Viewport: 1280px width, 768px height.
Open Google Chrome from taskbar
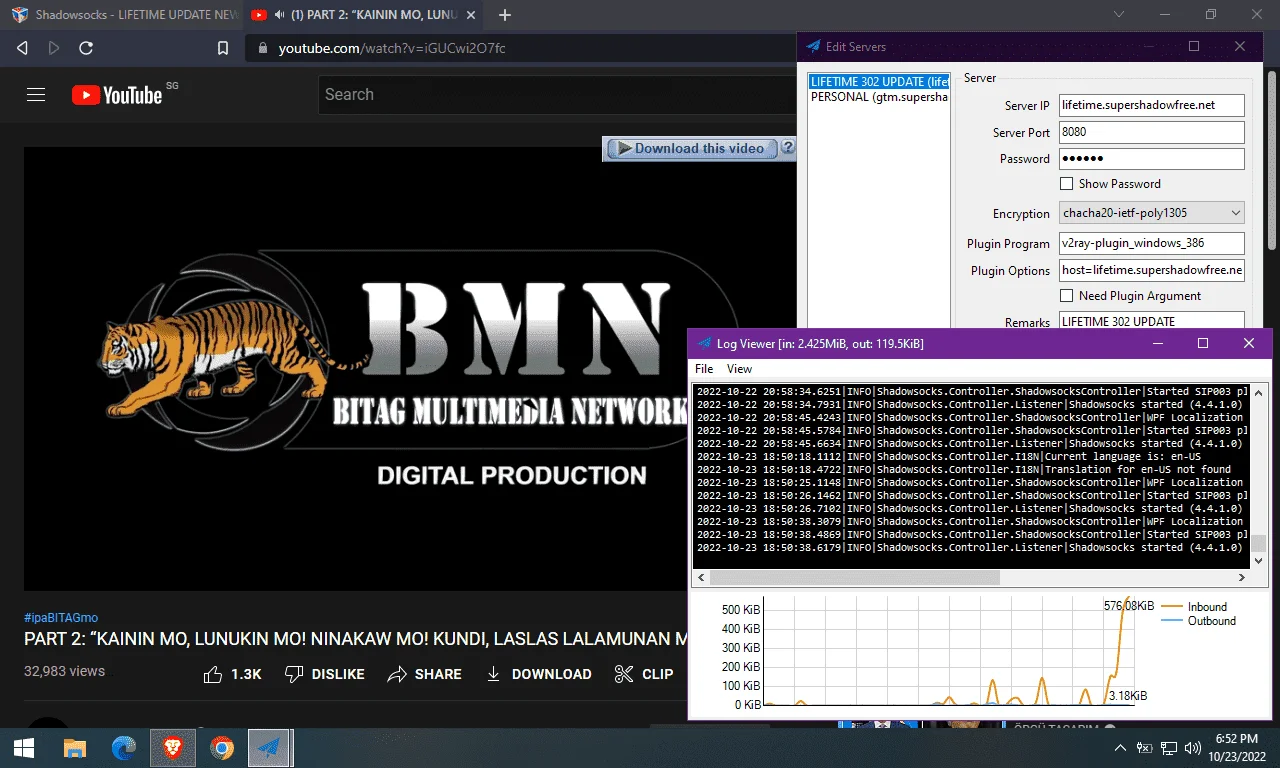pos(222,747)
